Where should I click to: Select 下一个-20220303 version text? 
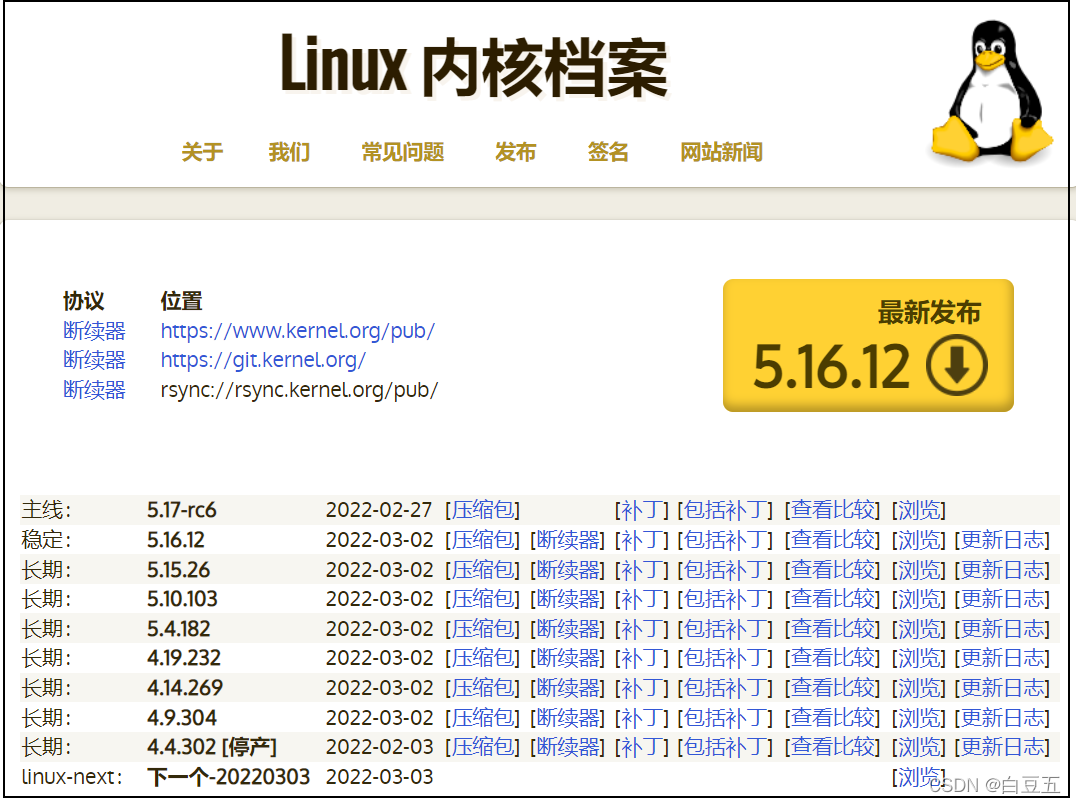pyautogui.click(x=229, y=777)
